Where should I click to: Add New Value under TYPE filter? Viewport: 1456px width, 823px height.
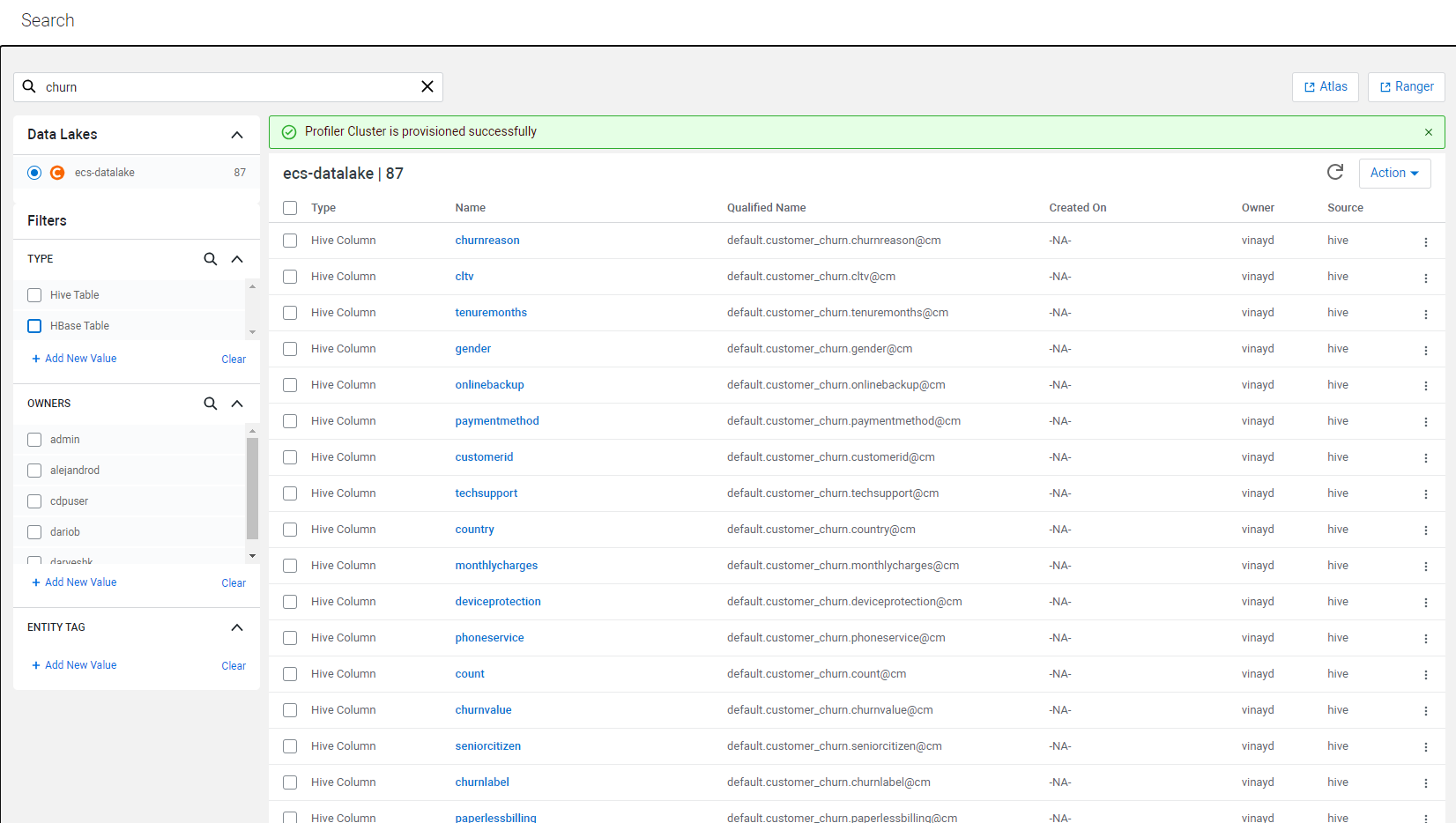tap(74, 359)
